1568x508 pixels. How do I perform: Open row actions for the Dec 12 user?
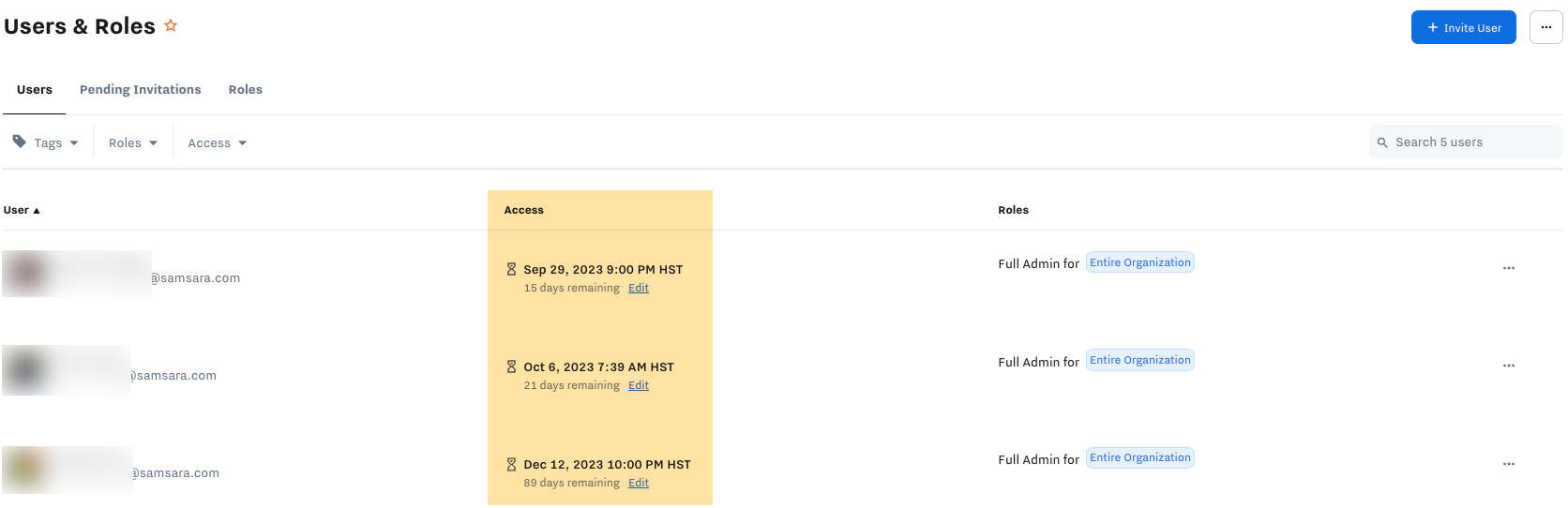[x=1508, y=464]
